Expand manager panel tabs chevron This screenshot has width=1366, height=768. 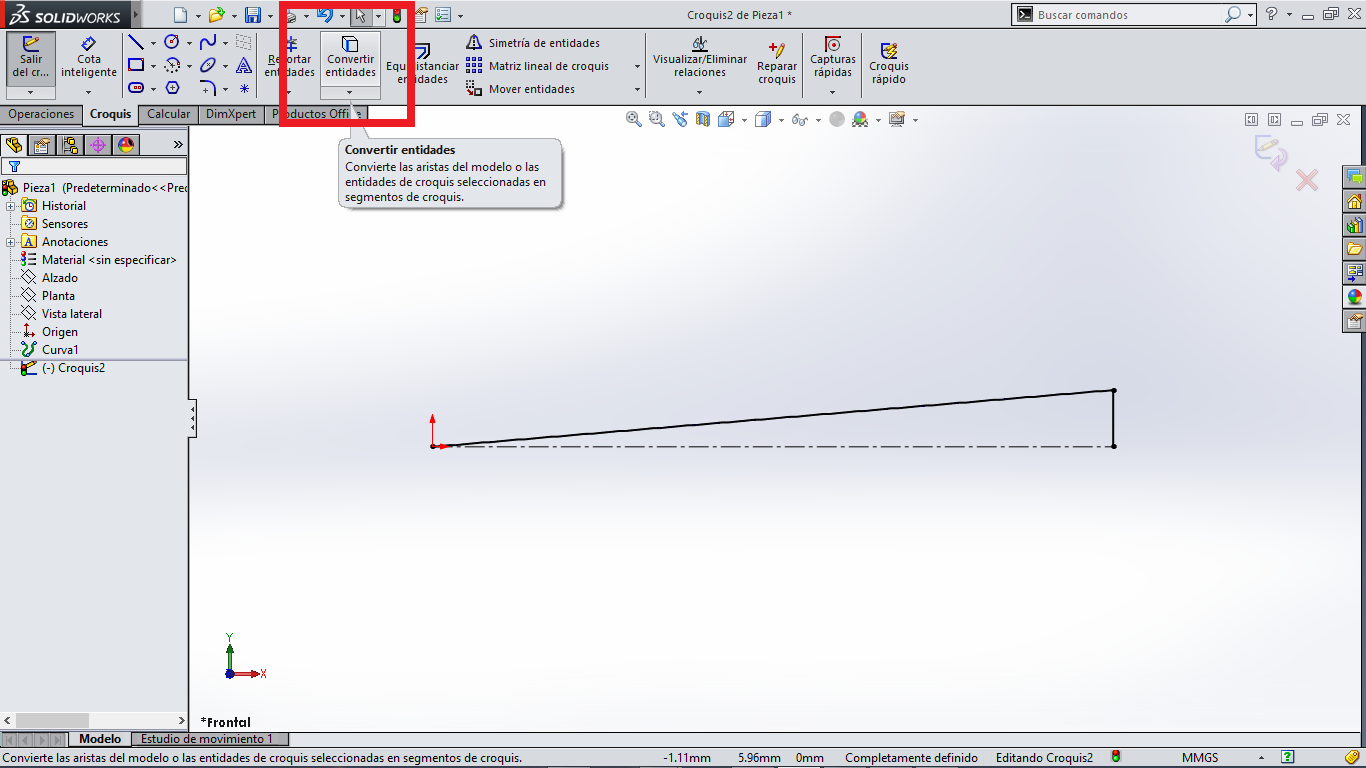click(178, 145)
